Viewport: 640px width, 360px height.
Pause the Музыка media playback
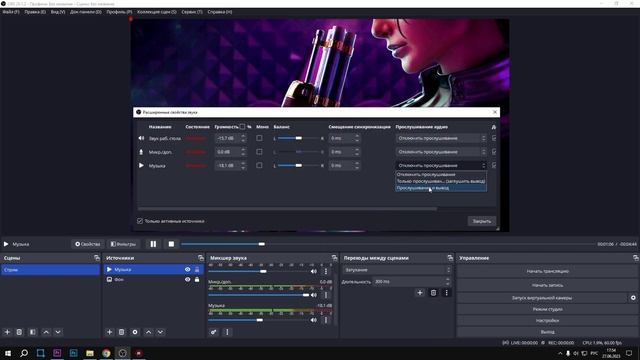tap(153, 244)
